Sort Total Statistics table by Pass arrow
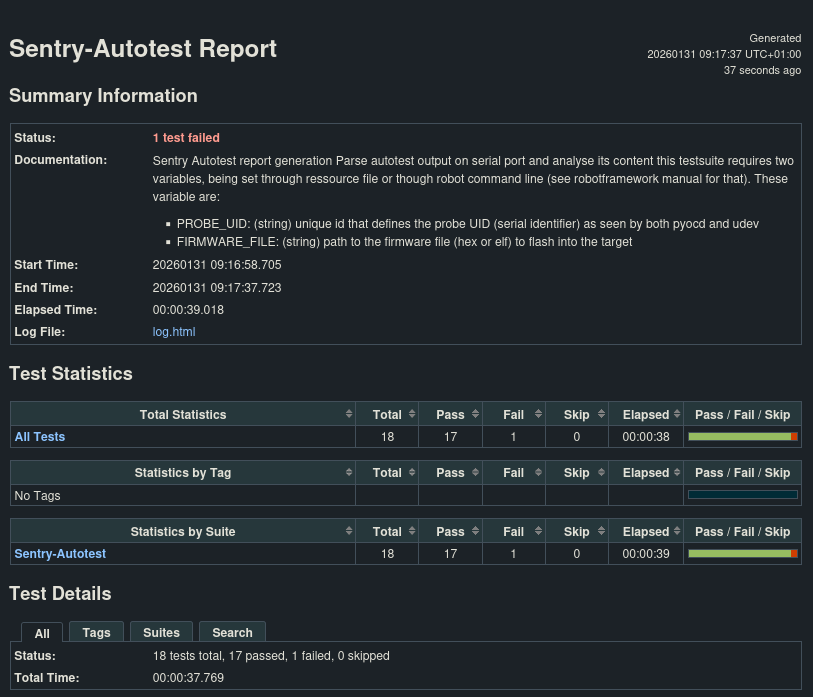Screen dimensions: 813x697 [475, 414]
